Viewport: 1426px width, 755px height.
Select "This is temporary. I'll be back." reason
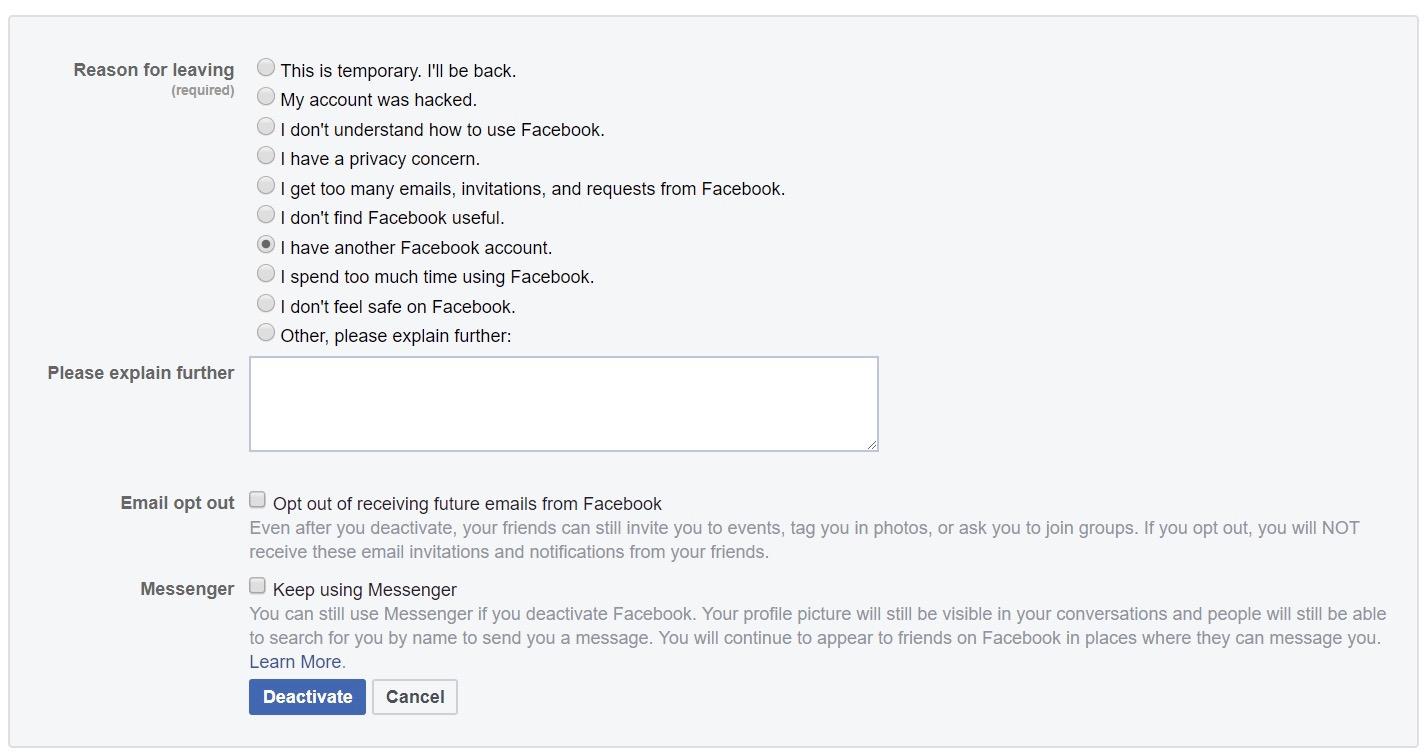pos(266,68)
